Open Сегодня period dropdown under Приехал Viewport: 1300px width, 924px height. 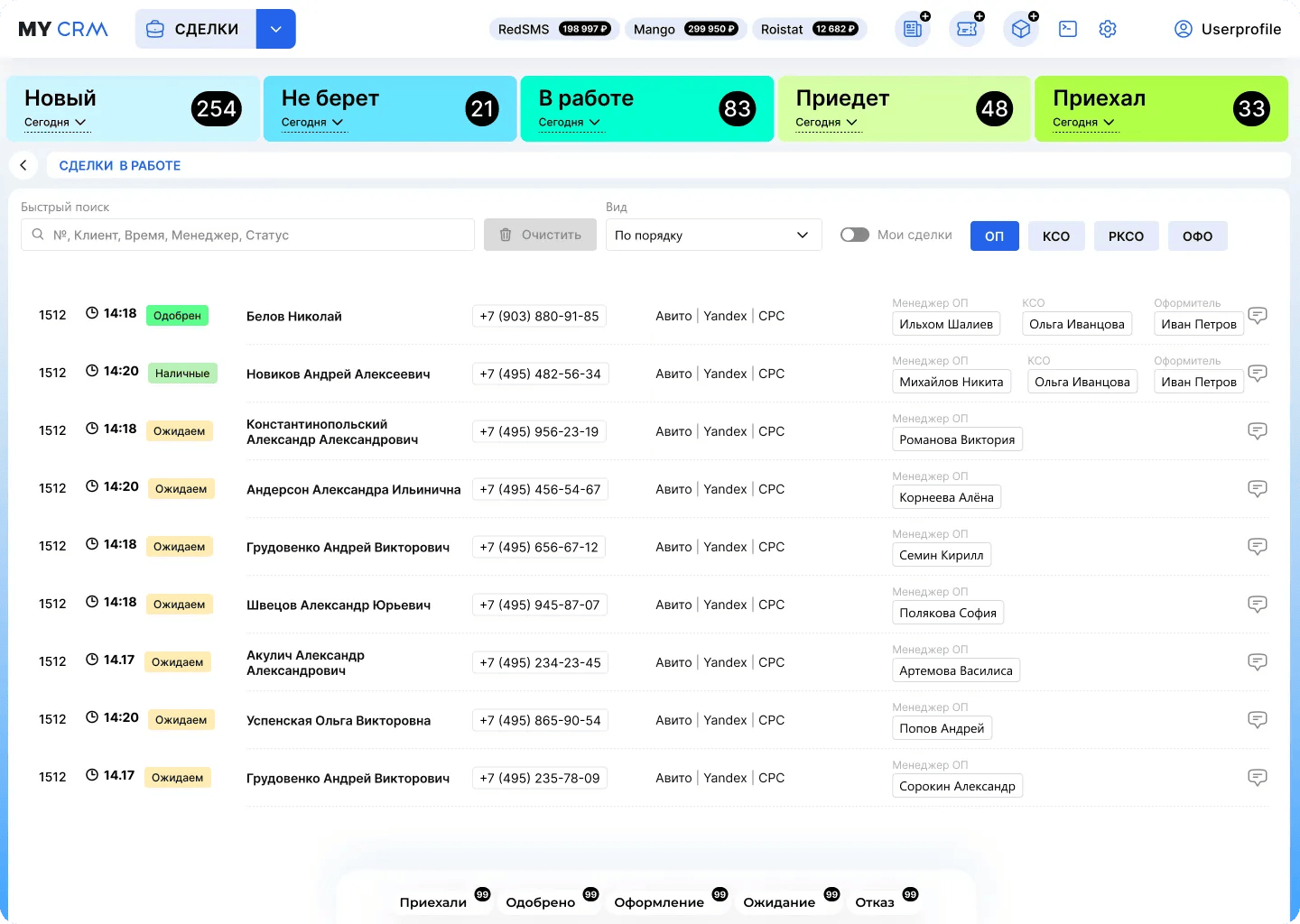[x=1084, y=123]
